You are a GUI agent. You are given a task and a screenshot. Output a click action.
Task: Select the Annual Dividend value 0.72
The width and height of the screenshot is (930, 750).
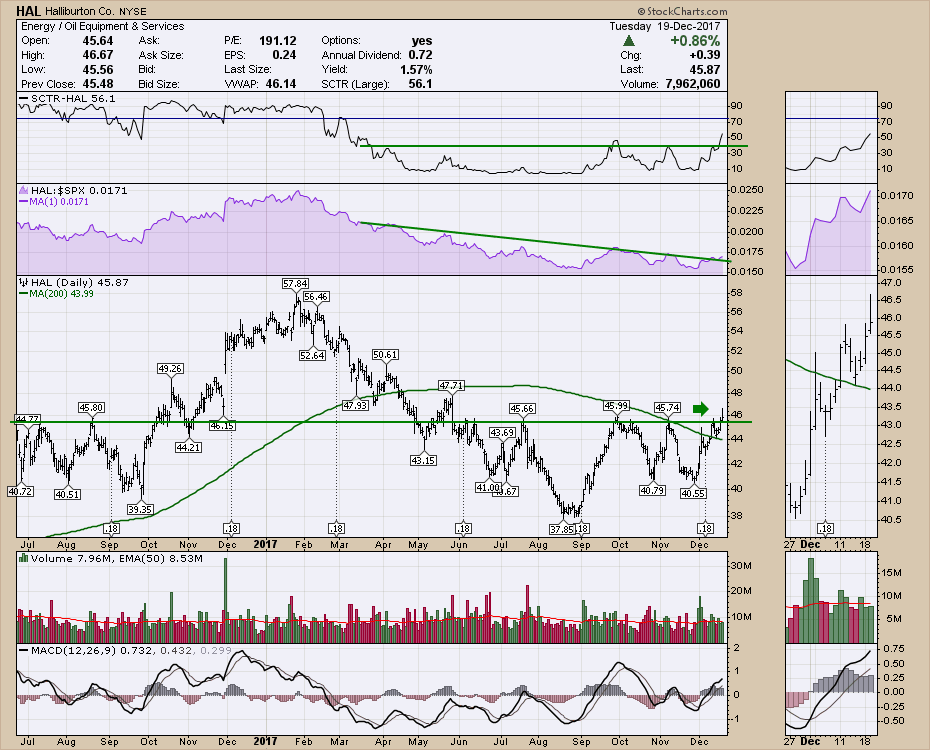pyautogui.click(x=420, y=55)
